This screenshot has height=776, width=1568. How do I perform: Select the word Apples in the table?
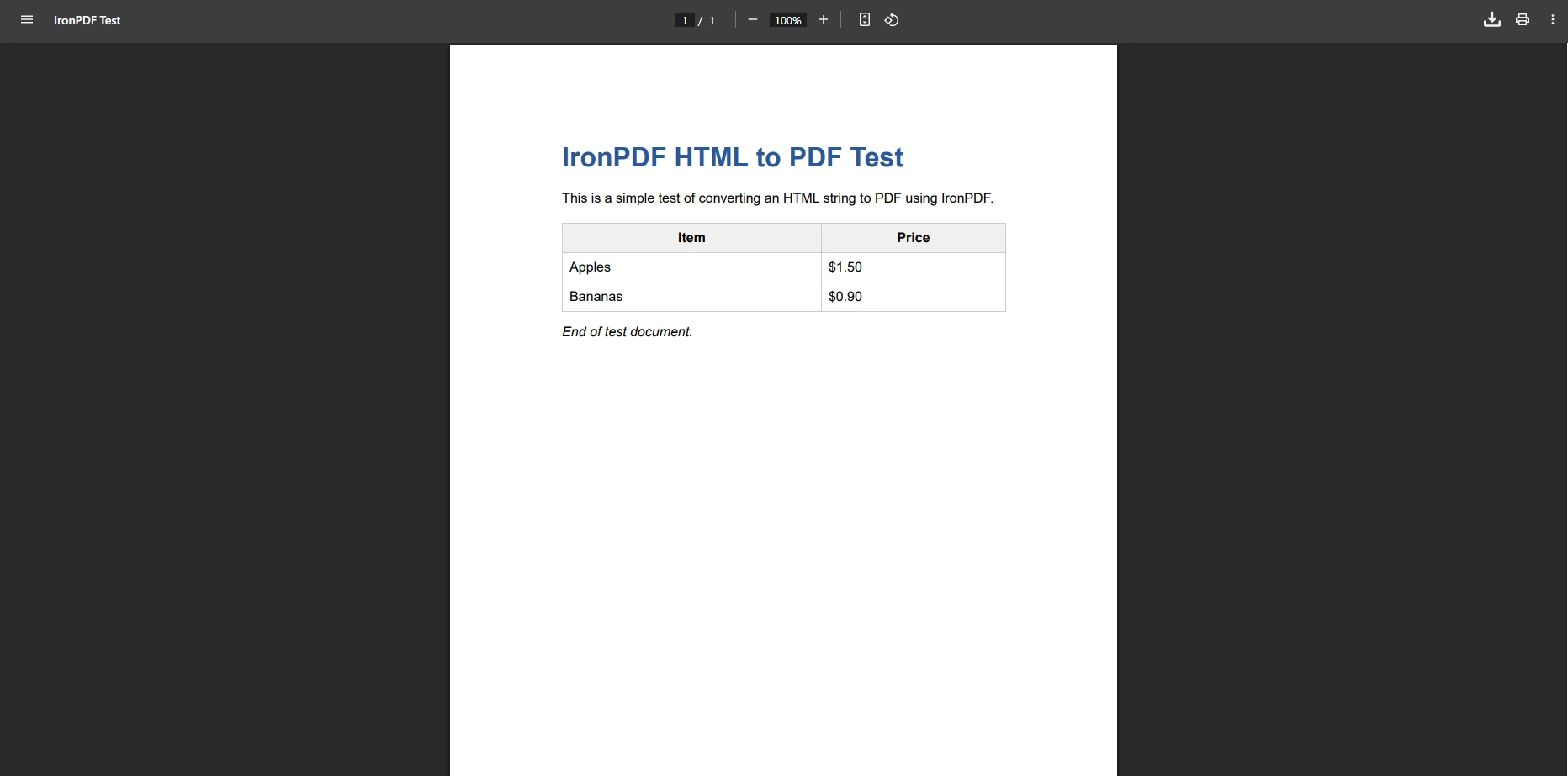tap(590, 267)
